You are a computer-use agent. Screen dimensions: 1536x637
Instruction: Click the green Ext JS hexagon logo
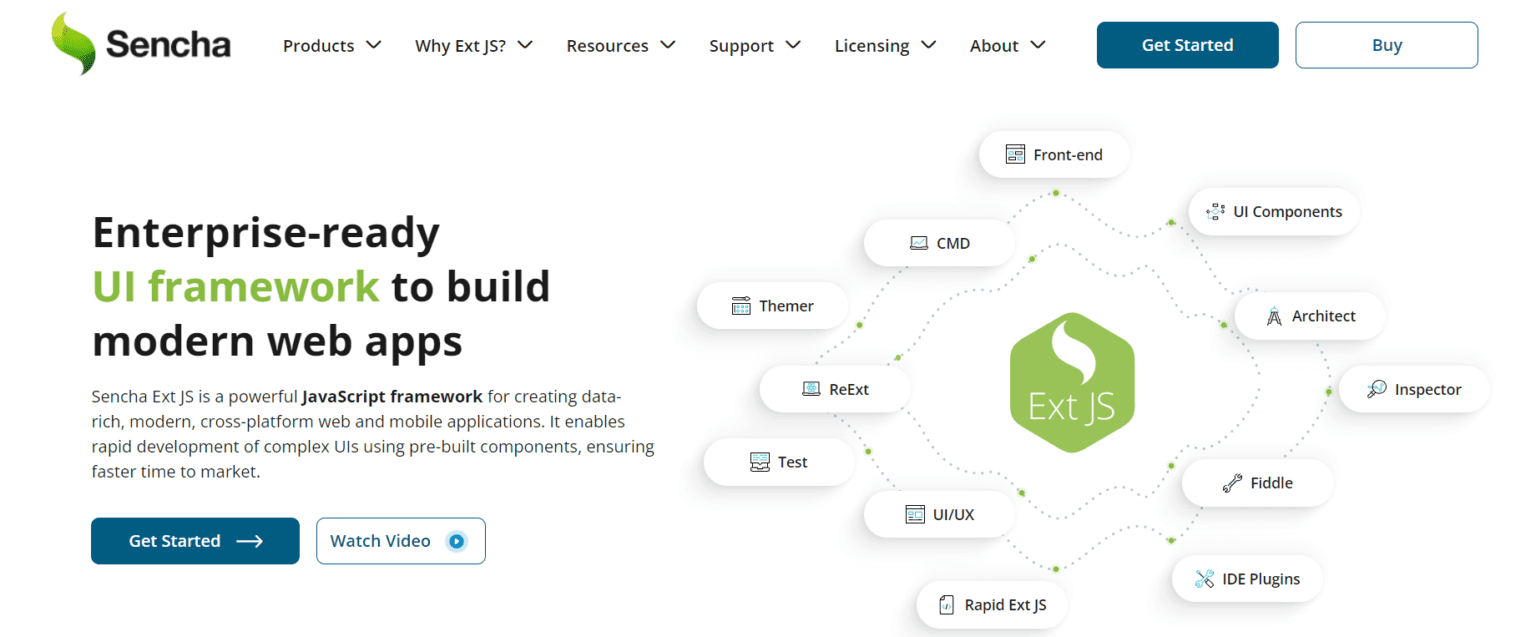tap(1071, 381)
